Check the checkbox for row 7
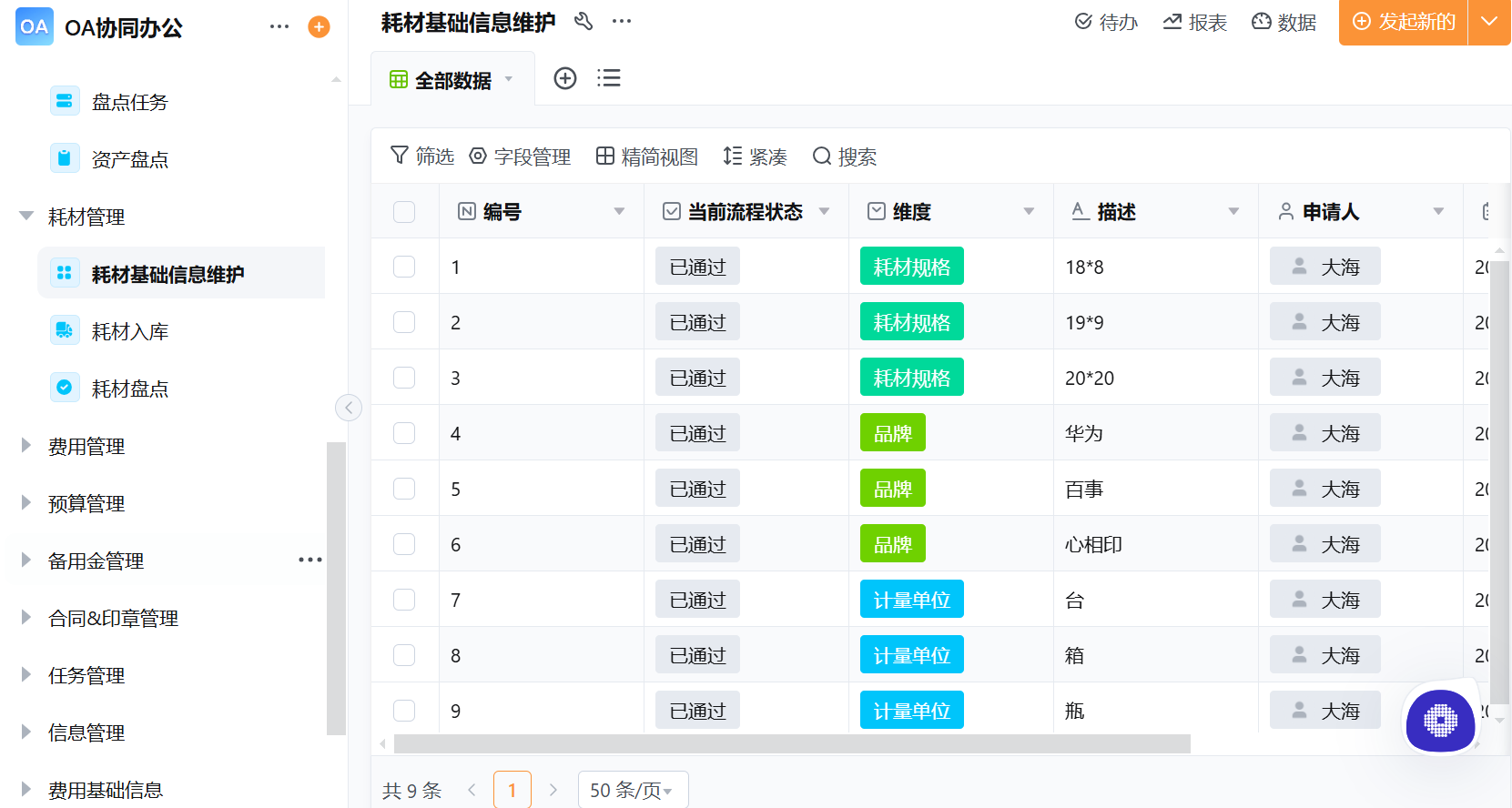 coord(404,600)
